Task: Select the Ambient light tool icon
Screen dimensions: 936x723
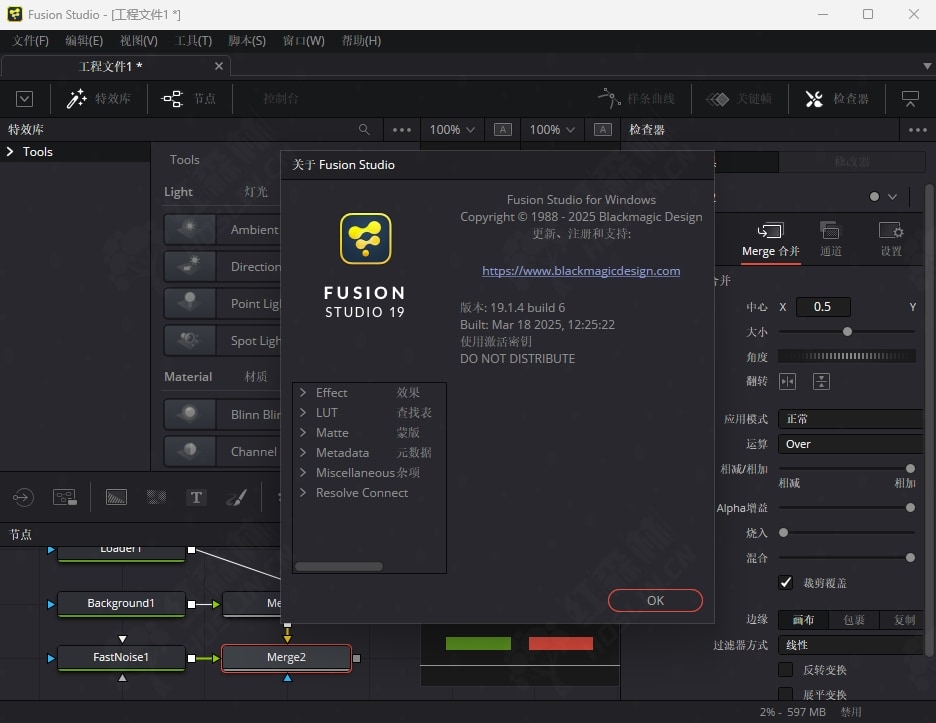Action: pyautogui.click(x=189, y=229)
